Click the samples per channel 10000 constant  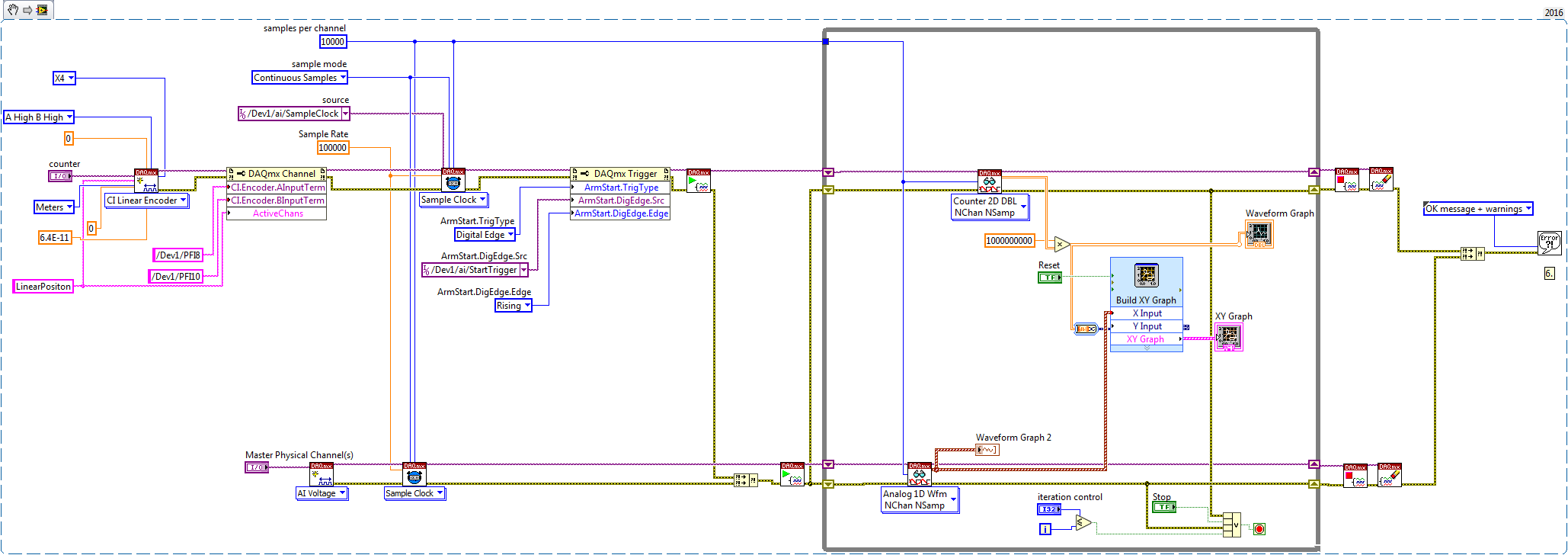[332, 41]
